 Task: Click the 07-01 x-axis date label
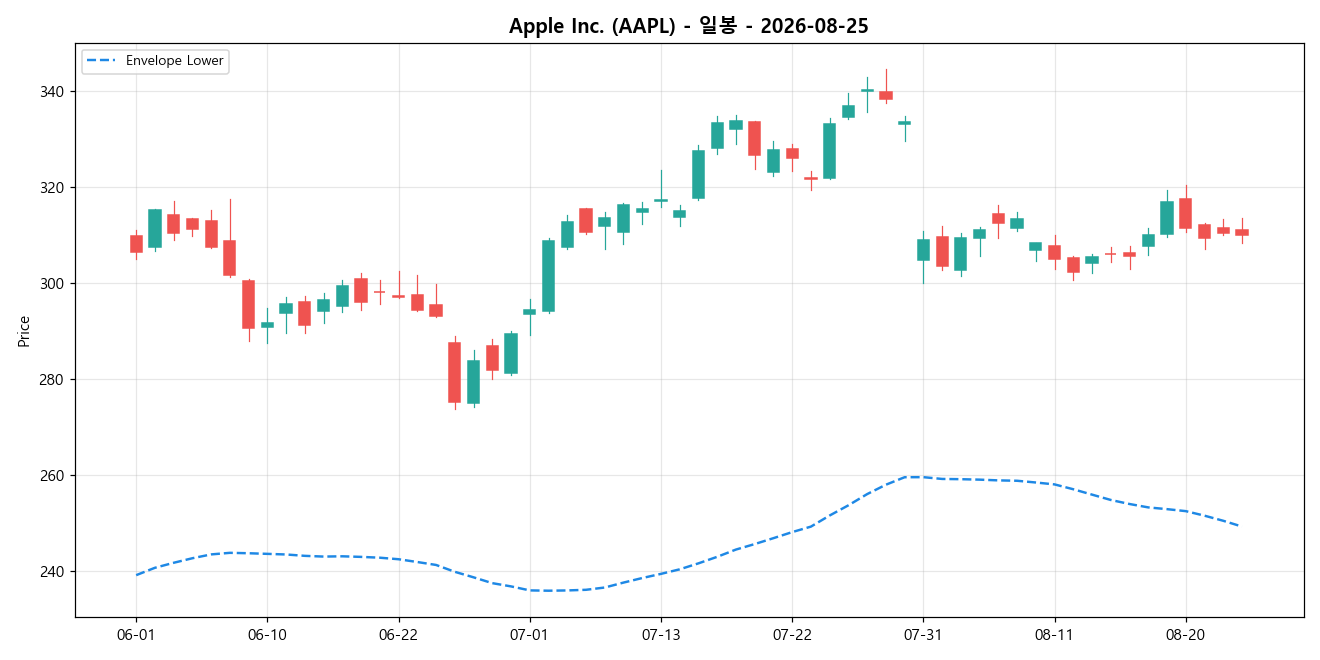point(529,635)
